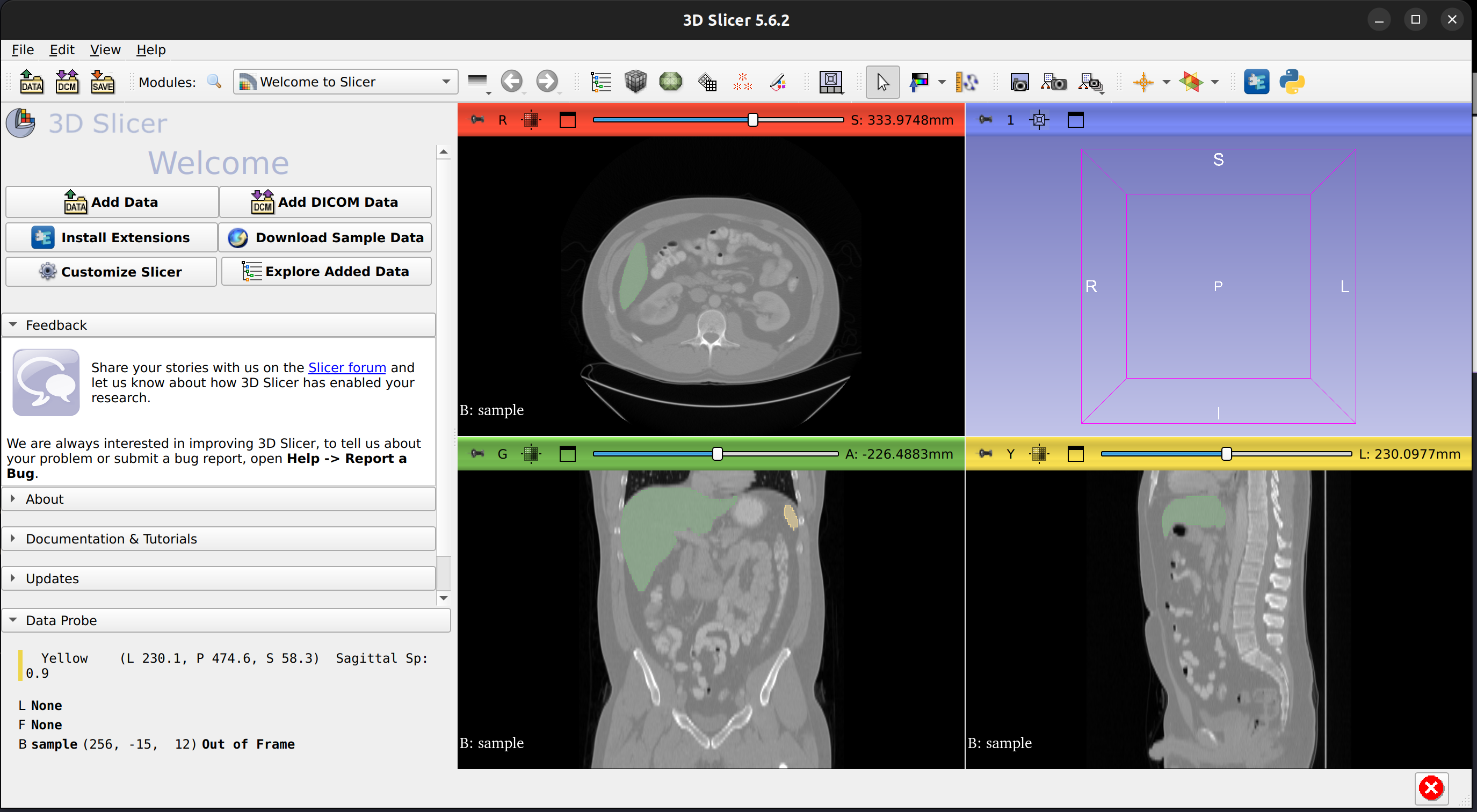This screenshot has height=812, width=1477.
Task: Click the markups place toolbar icon
Action: (967, 82)
